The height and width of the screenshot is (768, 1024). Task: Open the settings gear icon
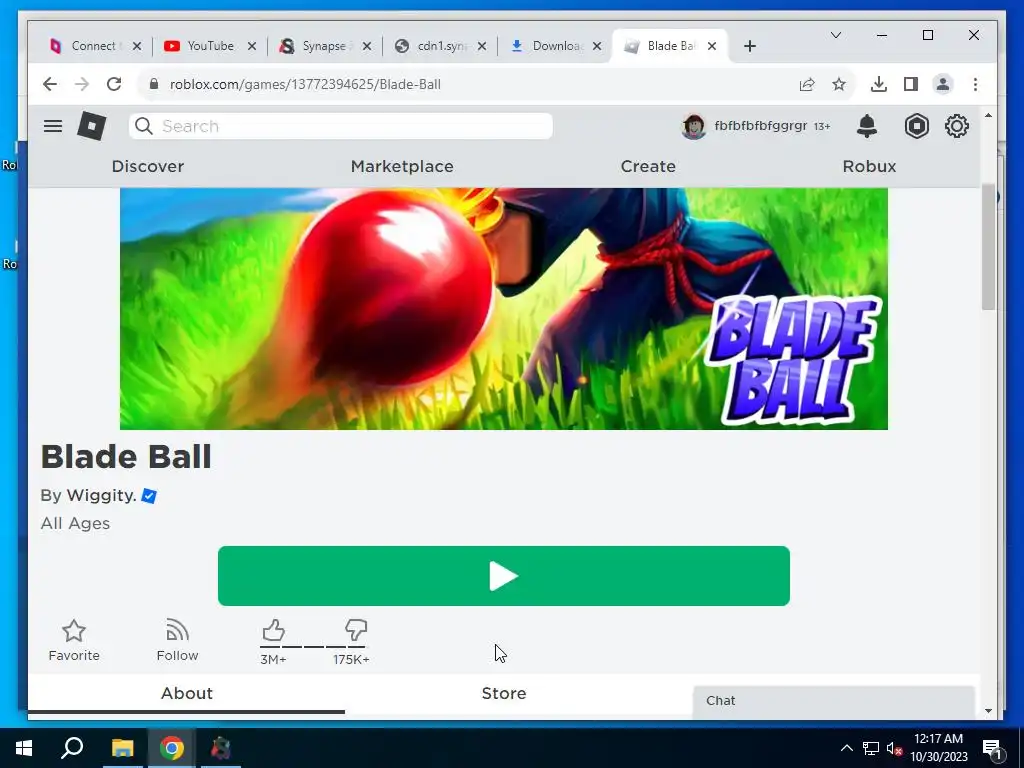957,126
